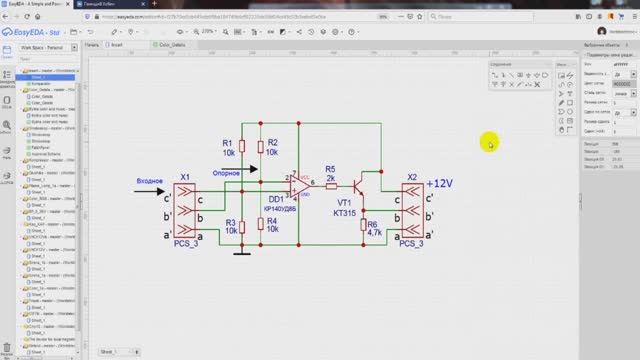The image size is (640, 360).
Task: Open the Work Space Personal dropdown
Action: [x=48, y=48]
